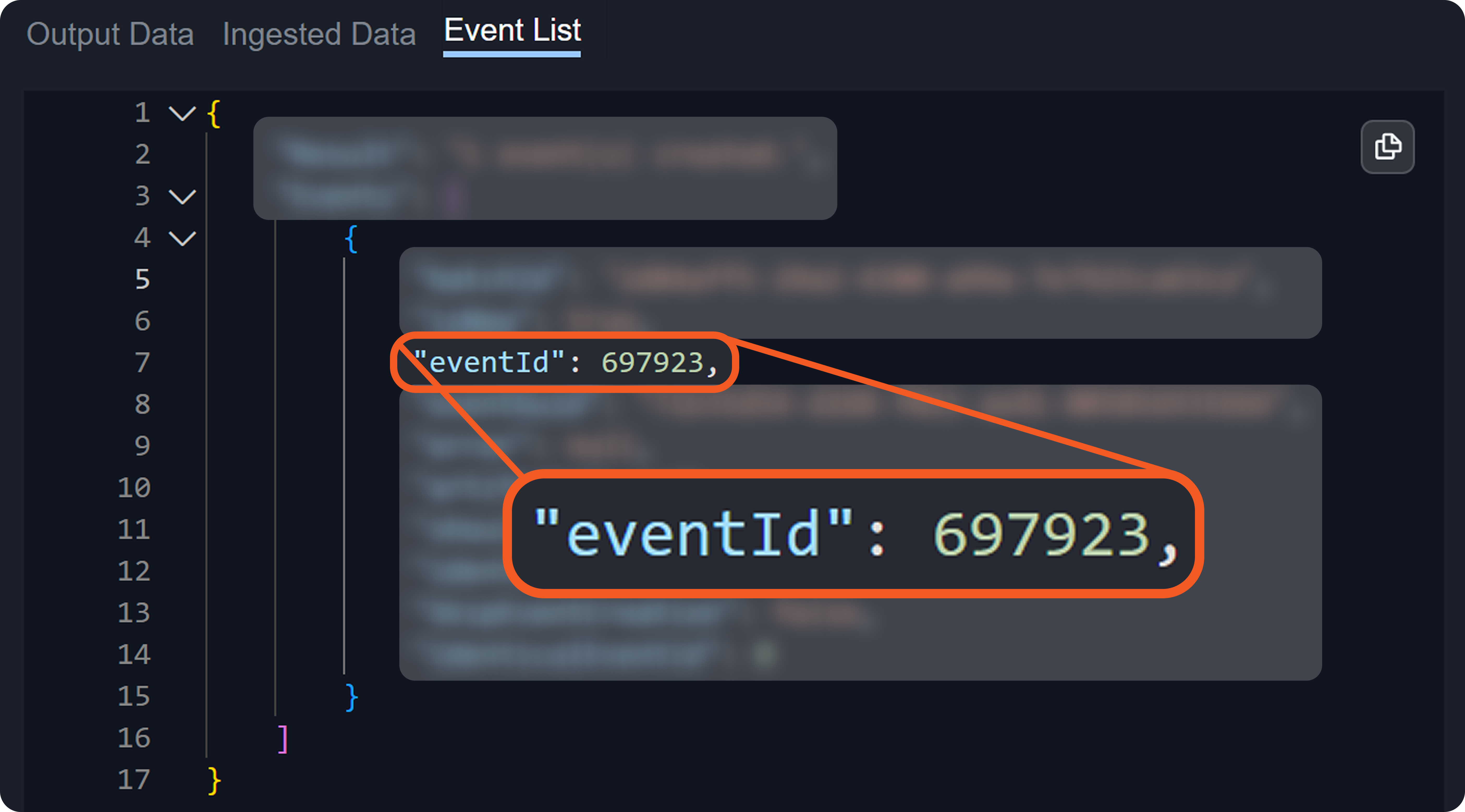Click the opening yellow brace on line 1
This screenshot has width=1465, height=812.
point(214,113)
